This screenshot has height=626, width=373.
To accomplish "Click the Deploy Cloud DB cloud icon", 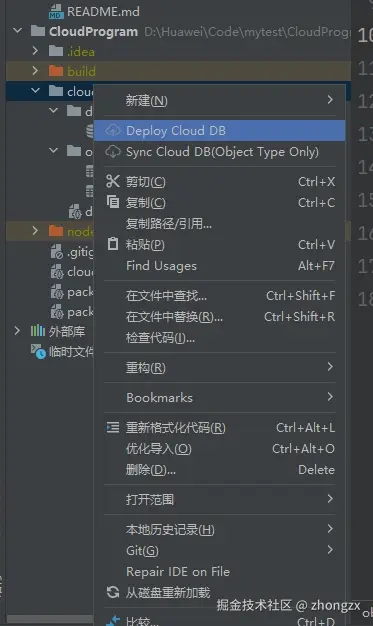I will click(x=113, y=131).
